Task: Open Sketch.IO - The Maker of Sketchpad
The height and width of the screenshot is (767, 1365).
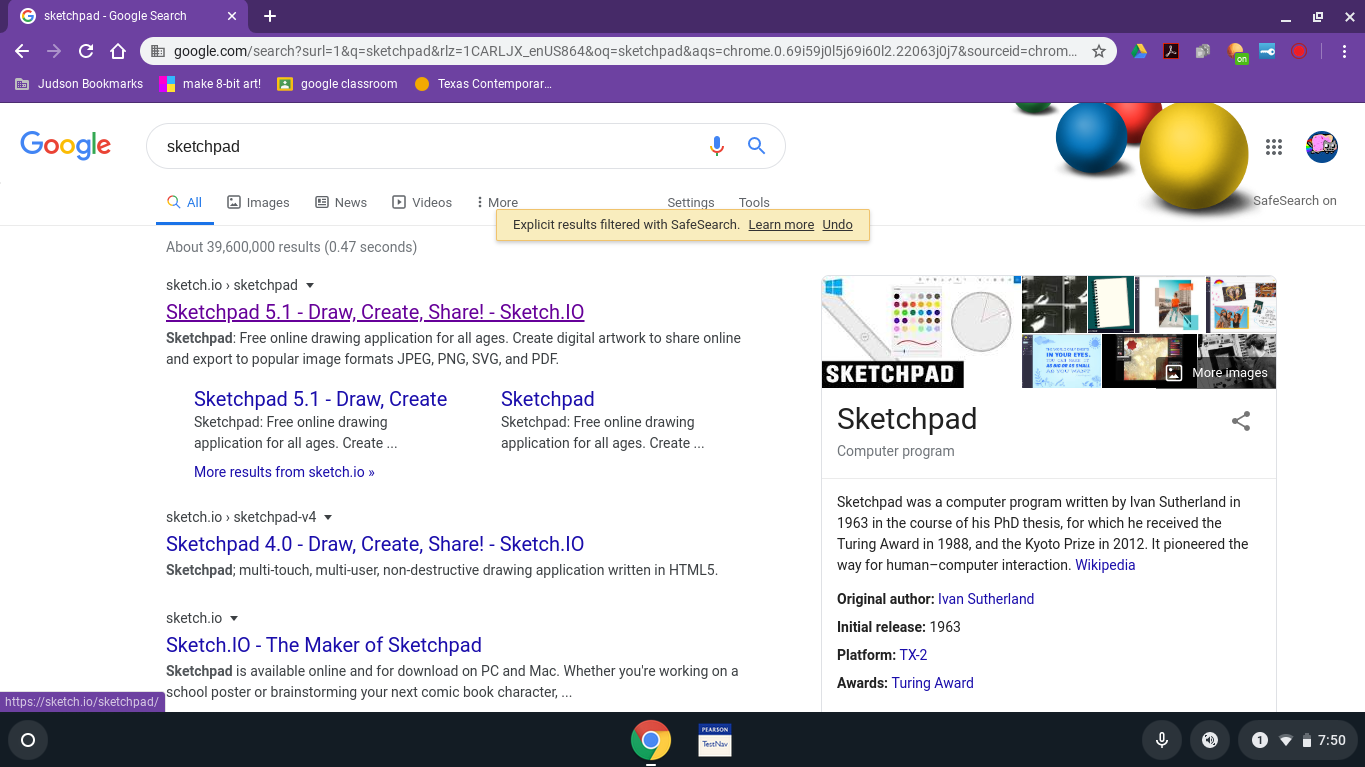Action: click(x=324, y=645)
